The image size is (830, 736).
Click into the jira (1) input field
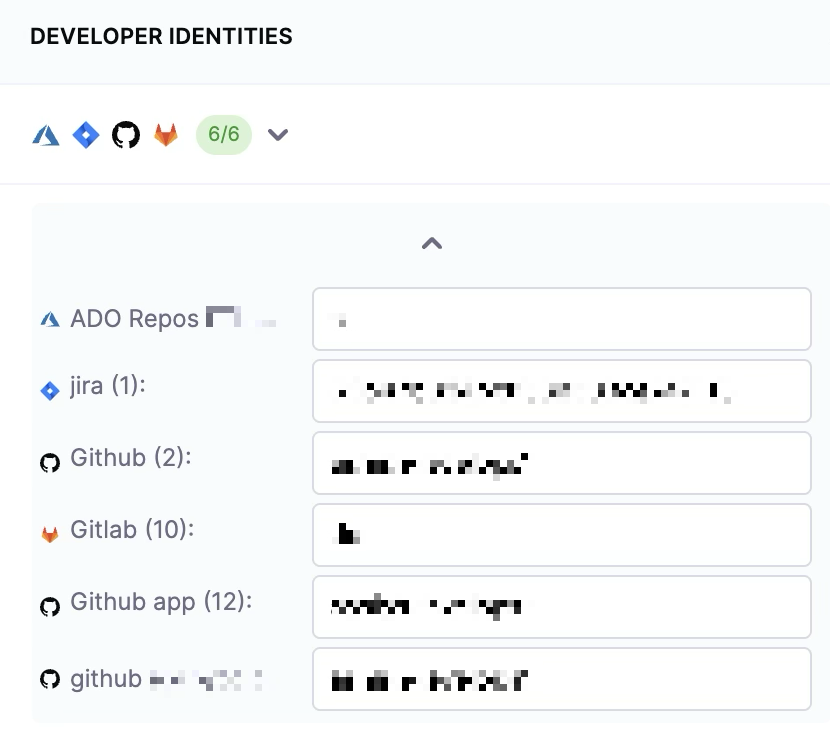click(x=561, y=391)
